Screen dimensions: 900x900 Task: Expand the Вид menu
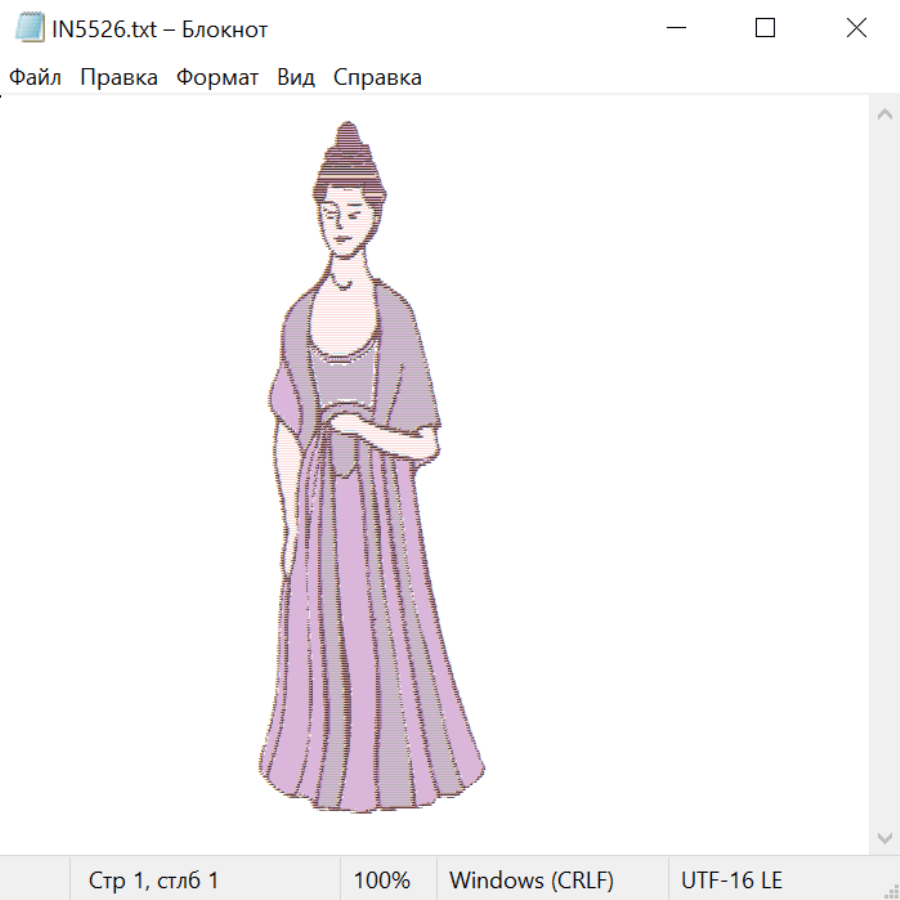[295, 78]
